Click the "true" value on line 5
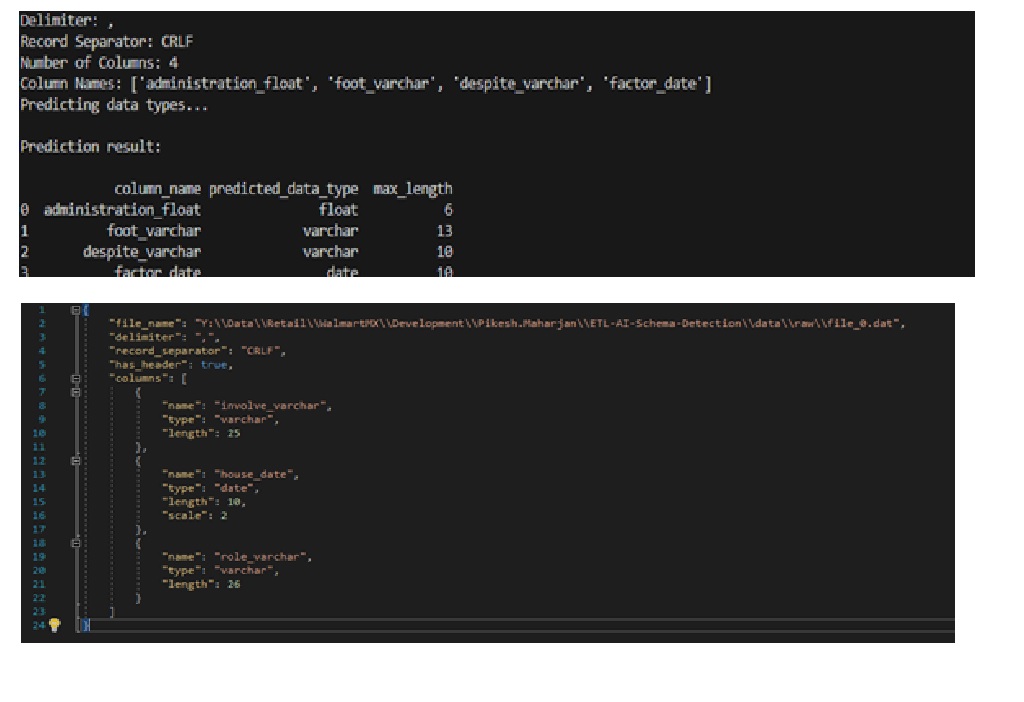This screenshot has height=702, width=1024. click(214, 364)
